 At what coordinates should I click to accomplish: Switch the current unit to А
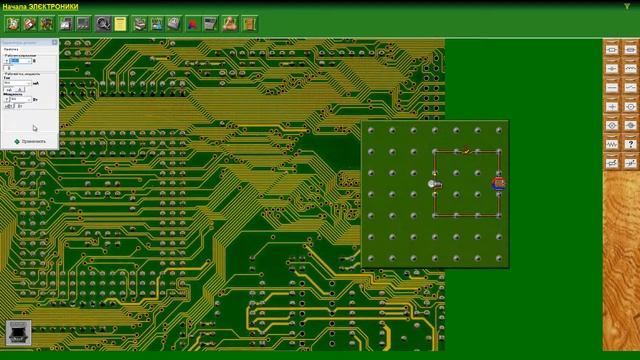(x=20, y=90)
